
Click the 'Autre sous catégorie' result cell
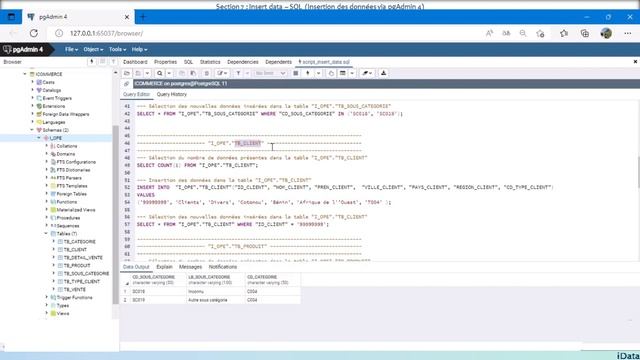(215, 300)
